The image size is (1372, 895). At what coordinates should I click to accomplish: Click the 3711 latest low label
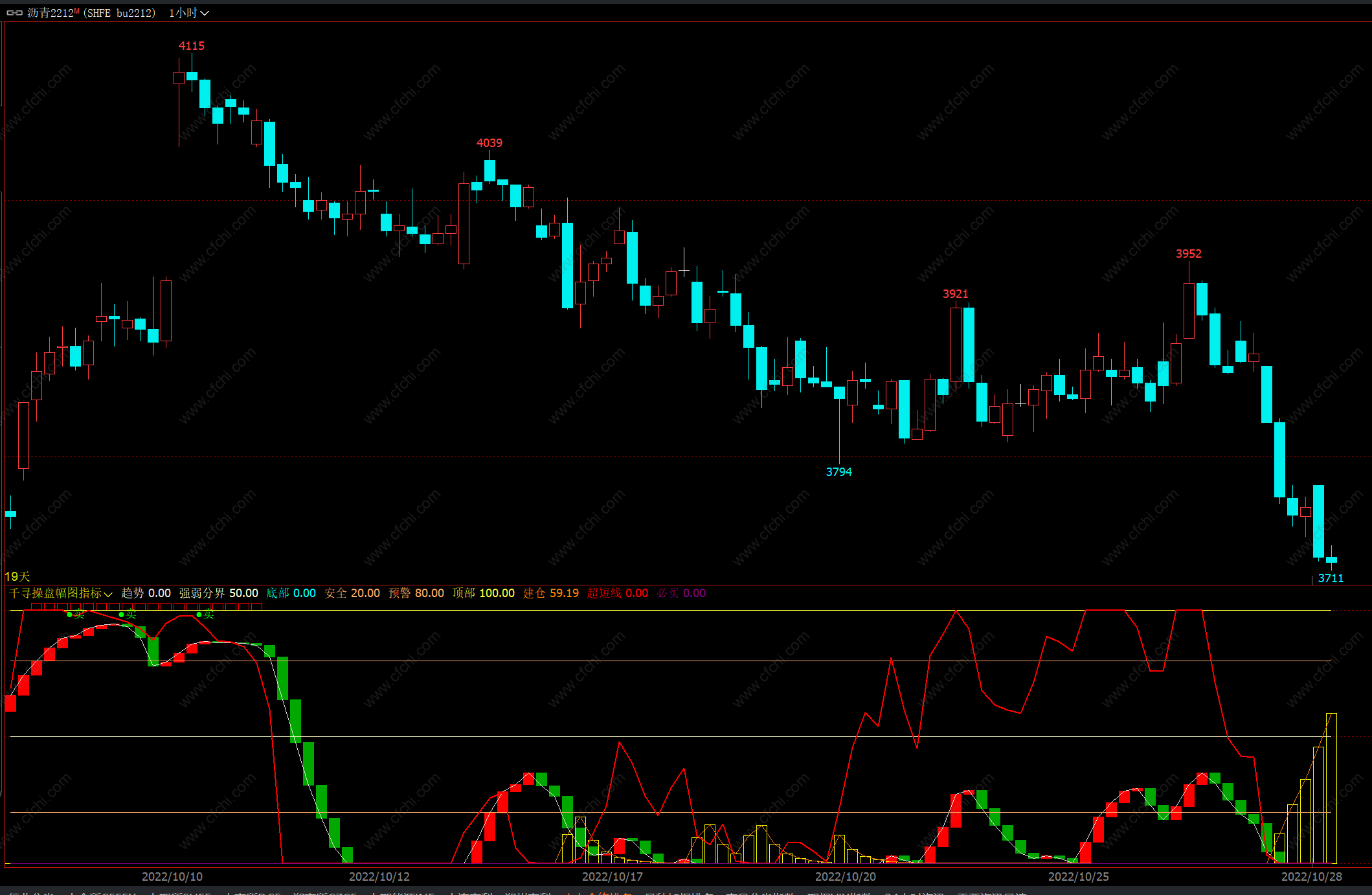point(1331,578)
